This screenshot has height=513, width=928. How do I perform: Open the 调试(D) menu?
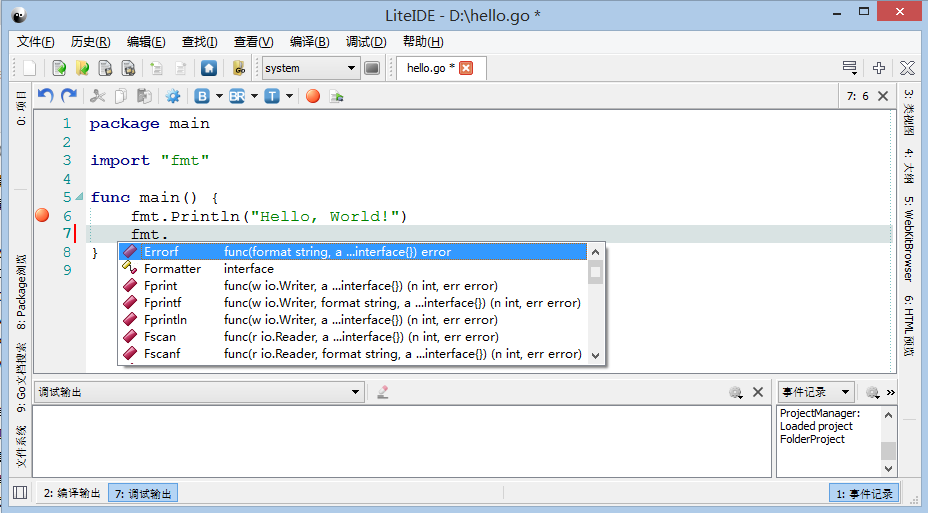366,41
